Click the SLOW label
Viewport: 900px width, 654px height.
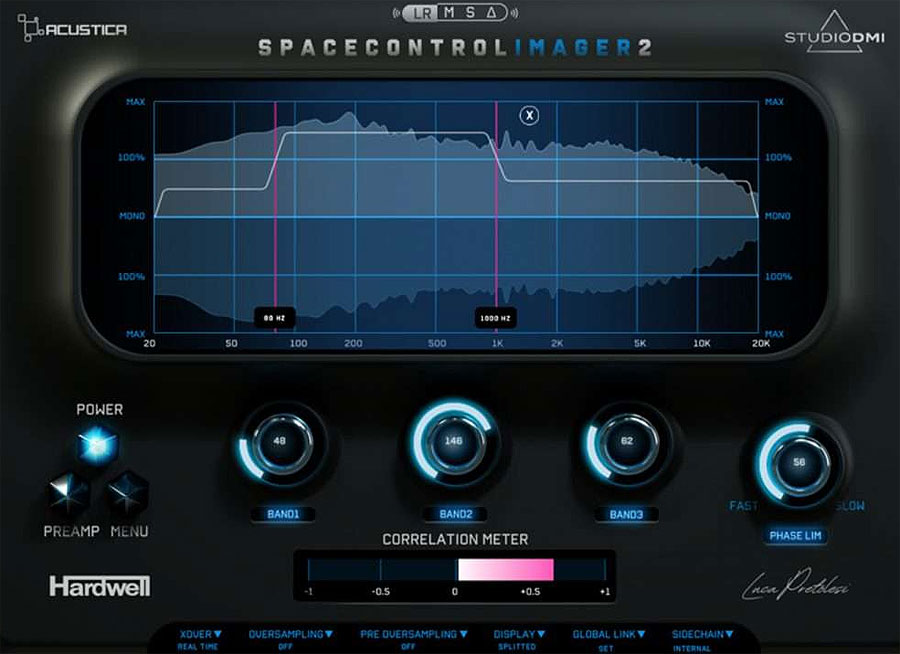851,506
